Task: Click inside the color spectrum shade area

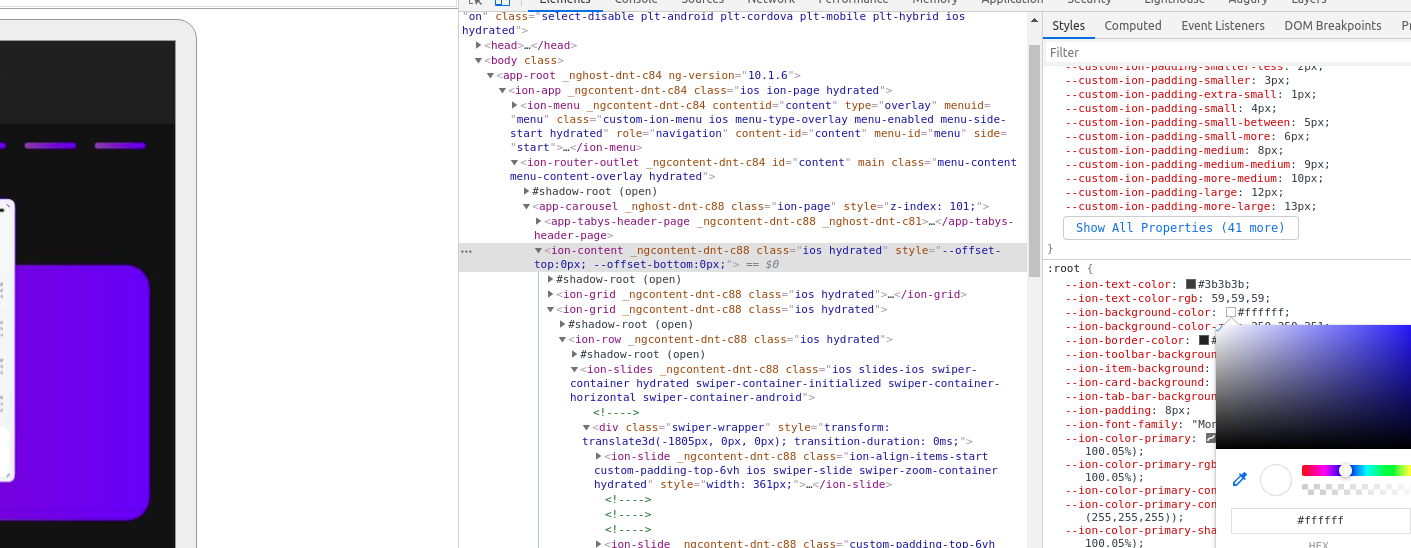Action: (1313, 387)
